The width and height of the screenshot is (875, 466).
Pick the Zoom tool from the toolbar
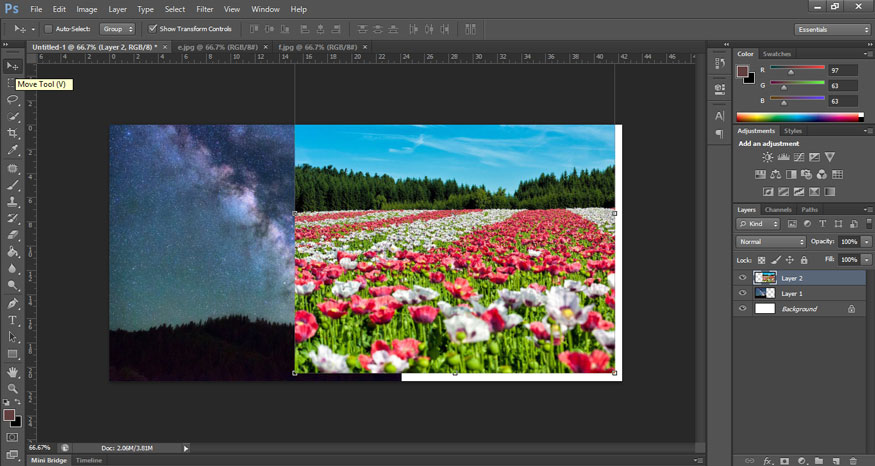coord(13,388)
